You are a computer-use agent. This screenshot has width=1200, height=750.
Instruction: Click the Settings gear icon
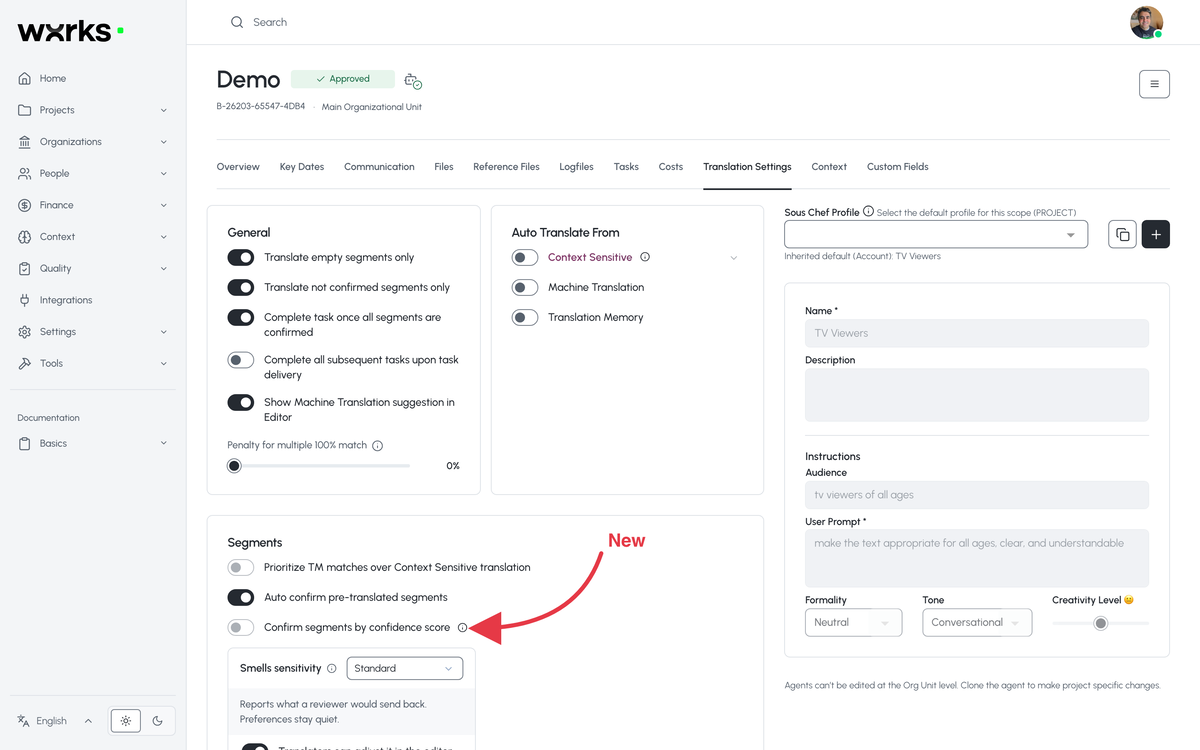(x=25, y=332)
